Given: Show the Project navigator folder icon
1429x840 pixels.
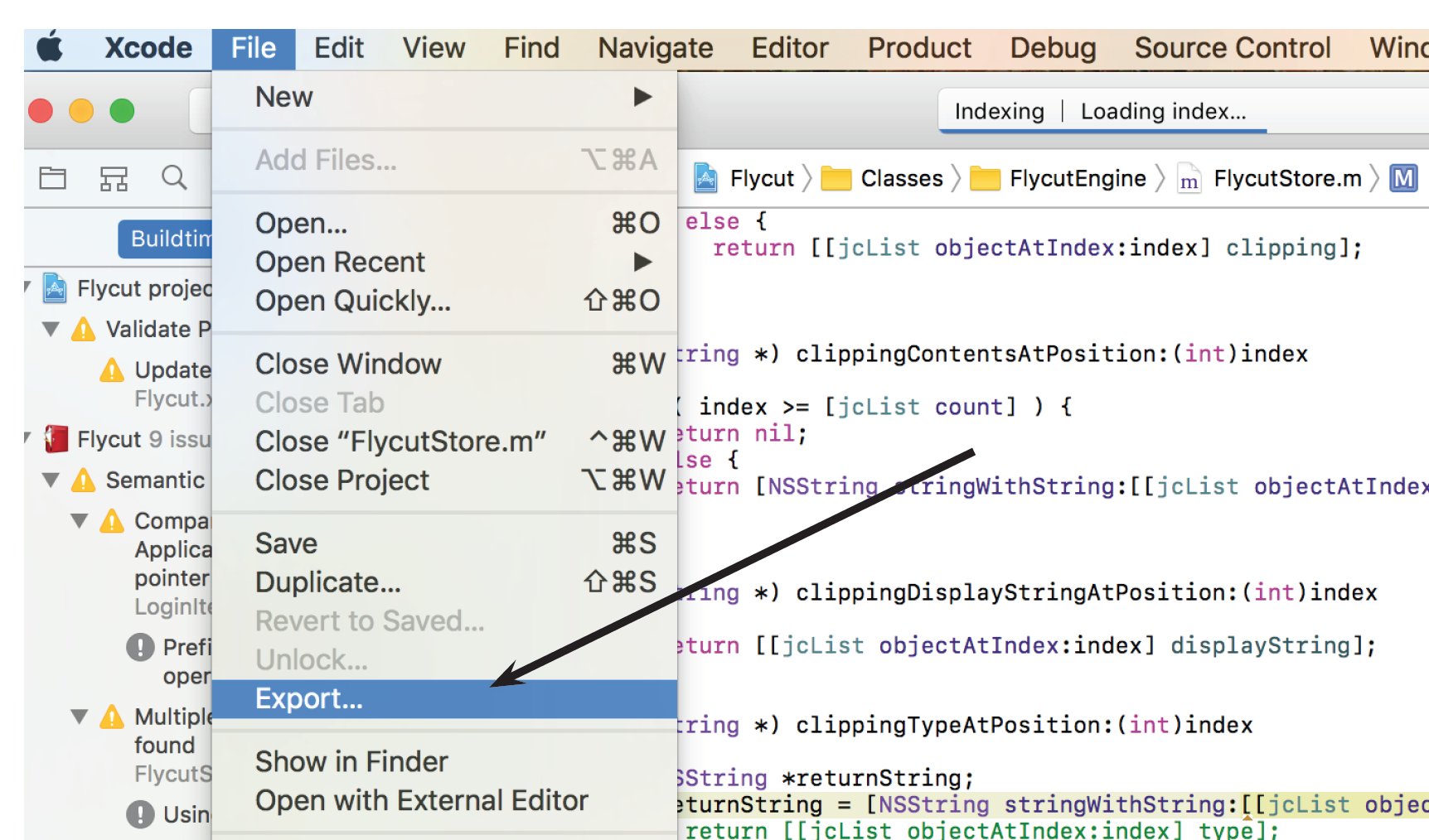Looking at the screenshot, I should 53,177.
